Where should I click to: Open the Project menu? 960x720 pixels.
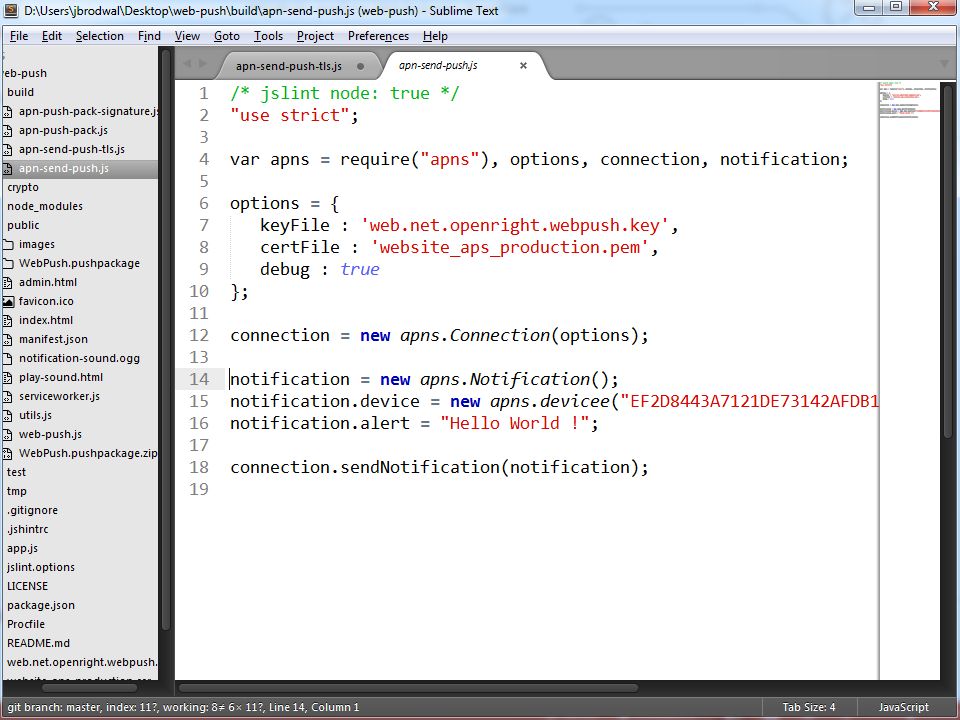[315, 36]
